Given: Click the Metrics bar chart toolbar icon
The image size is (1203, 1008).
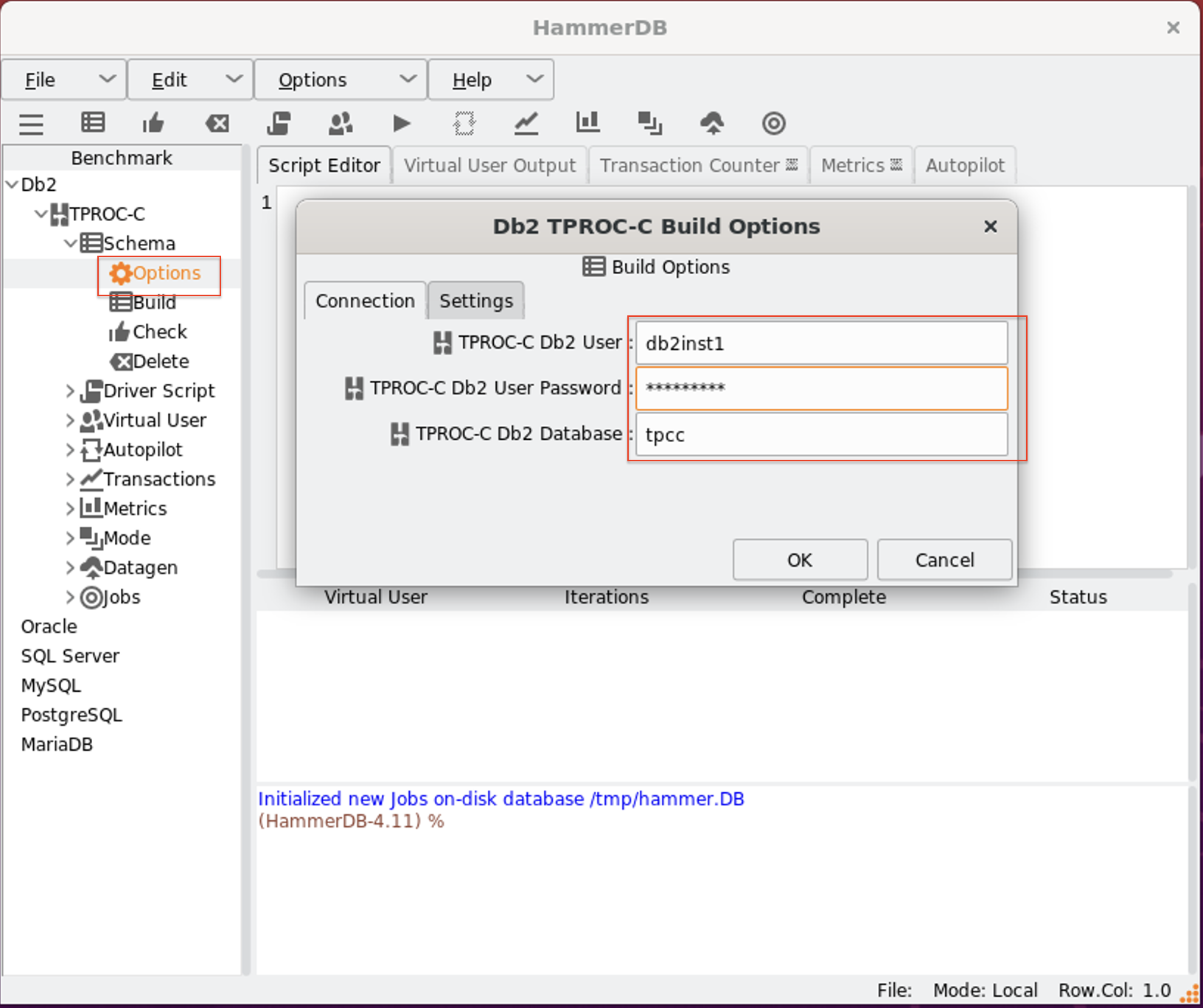Looking at the screenshot, I should (587, 123).
